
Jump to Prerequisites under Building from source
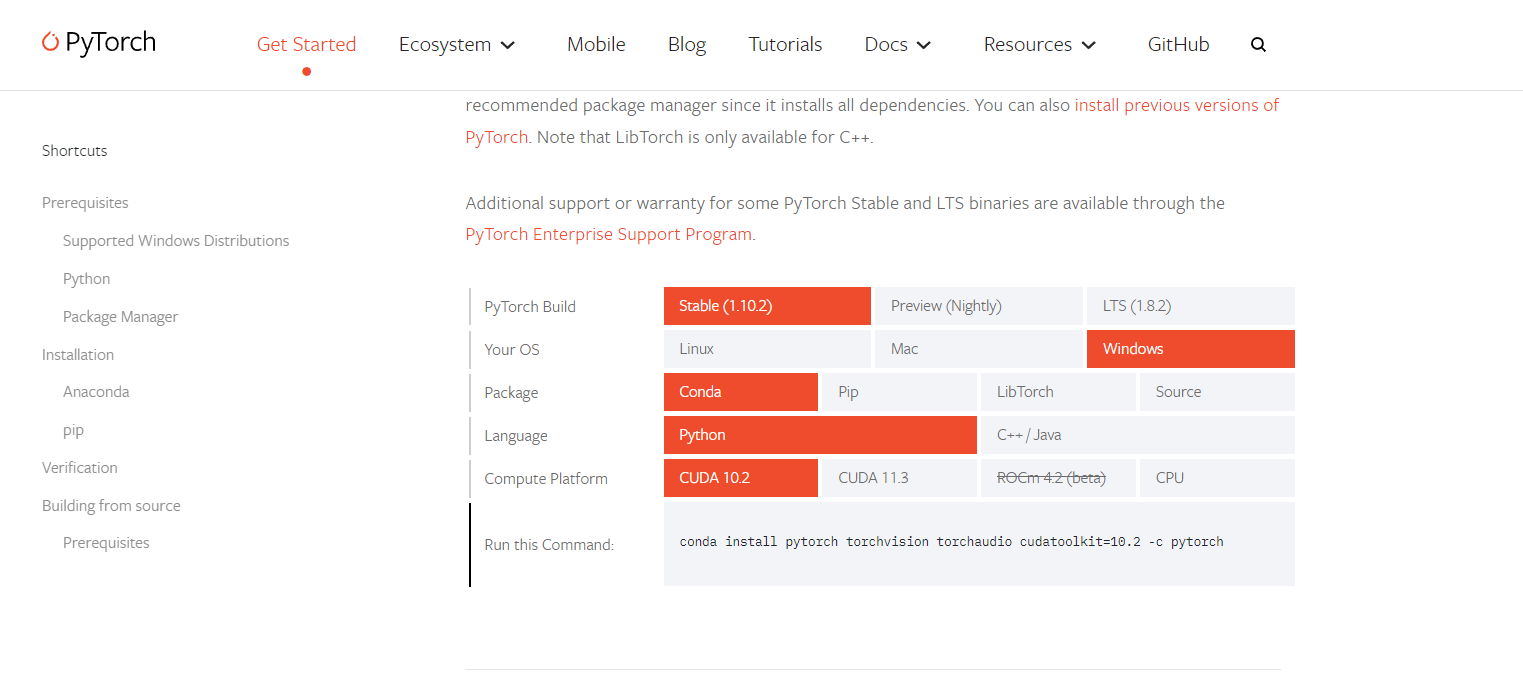(x=106, y=543)
